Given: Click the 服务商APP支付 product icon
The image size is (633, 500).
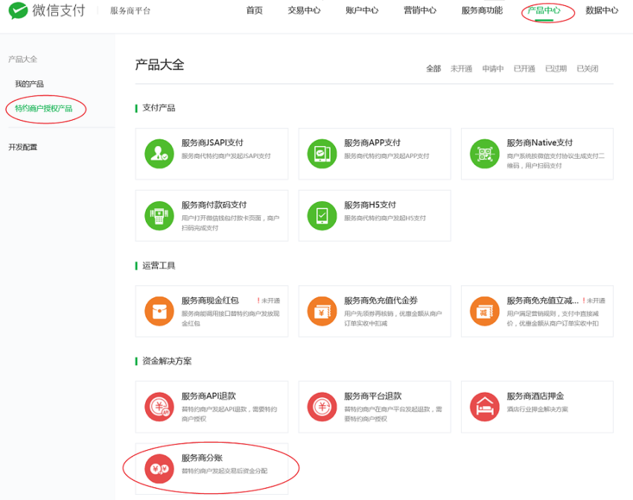Looking at the screenshot, I should tap(322, 153).
